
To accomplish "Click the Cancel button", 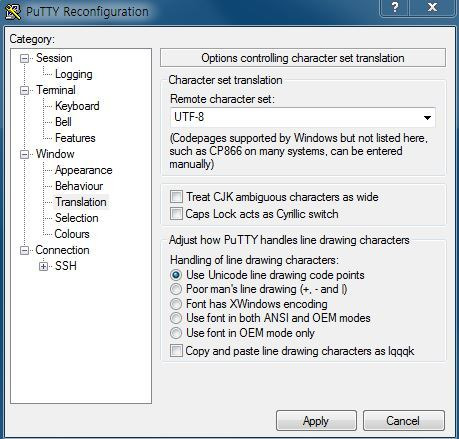I will point(403,421).
